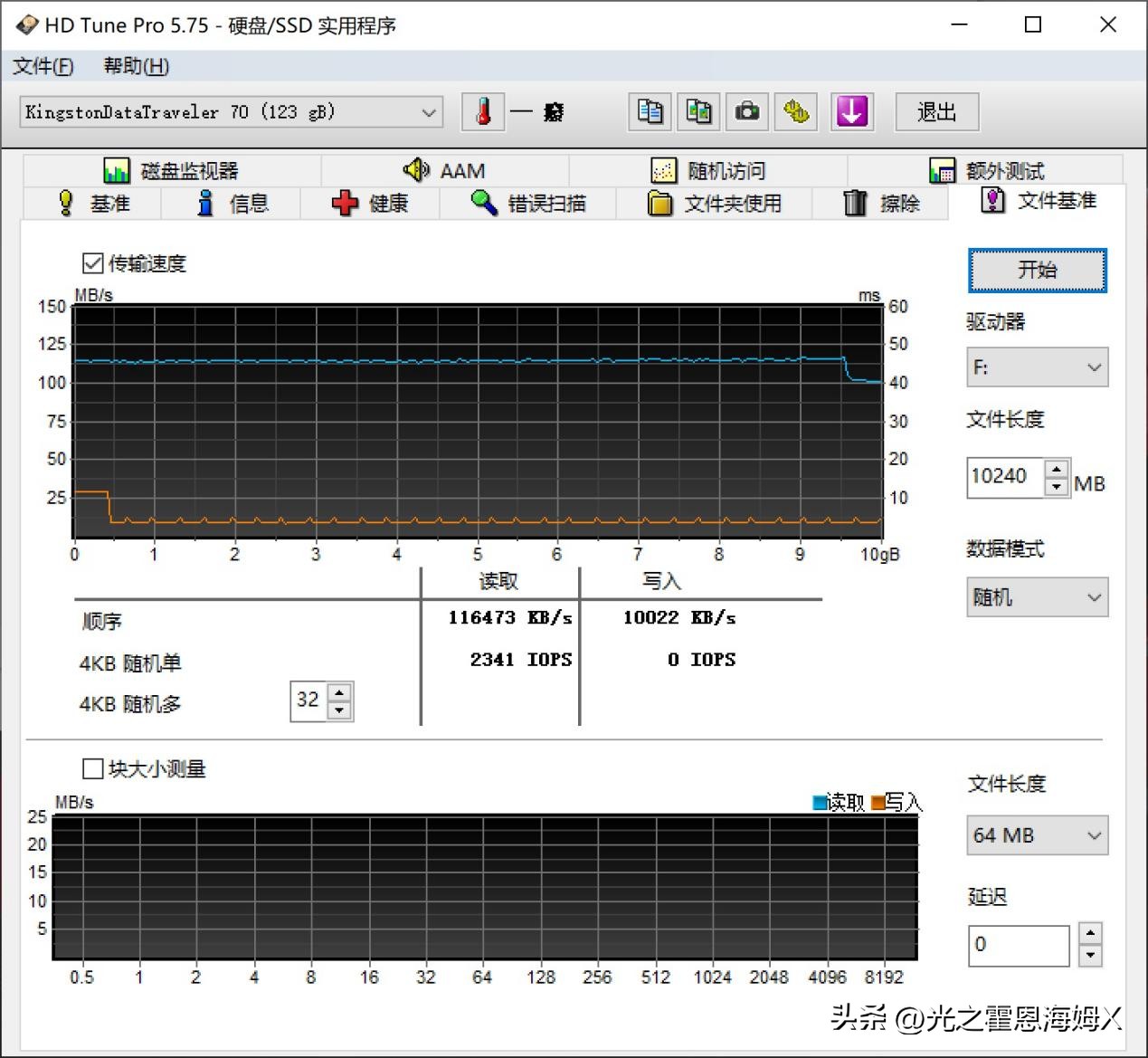Click the 延迟 input field
1148x1058 pixels.
pos(1018,945)
